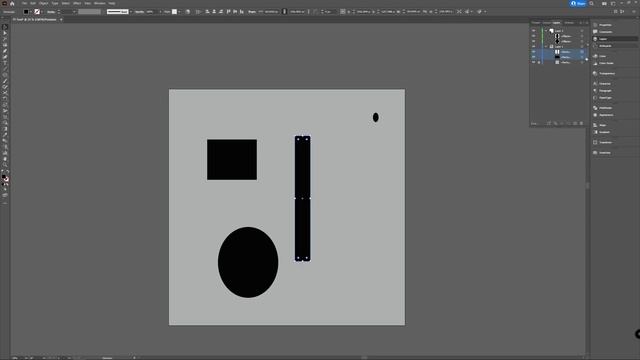Click the Fill and Stroke box in the toolbar
Viewport: 640px width, 360px height.
point(5,178)
